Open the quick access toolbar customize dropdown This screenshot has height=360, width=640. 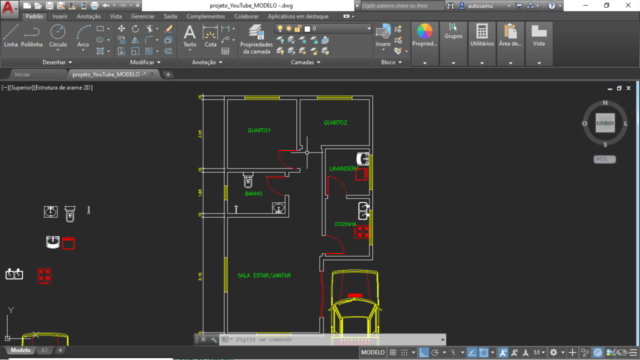[x=138, y=6]
